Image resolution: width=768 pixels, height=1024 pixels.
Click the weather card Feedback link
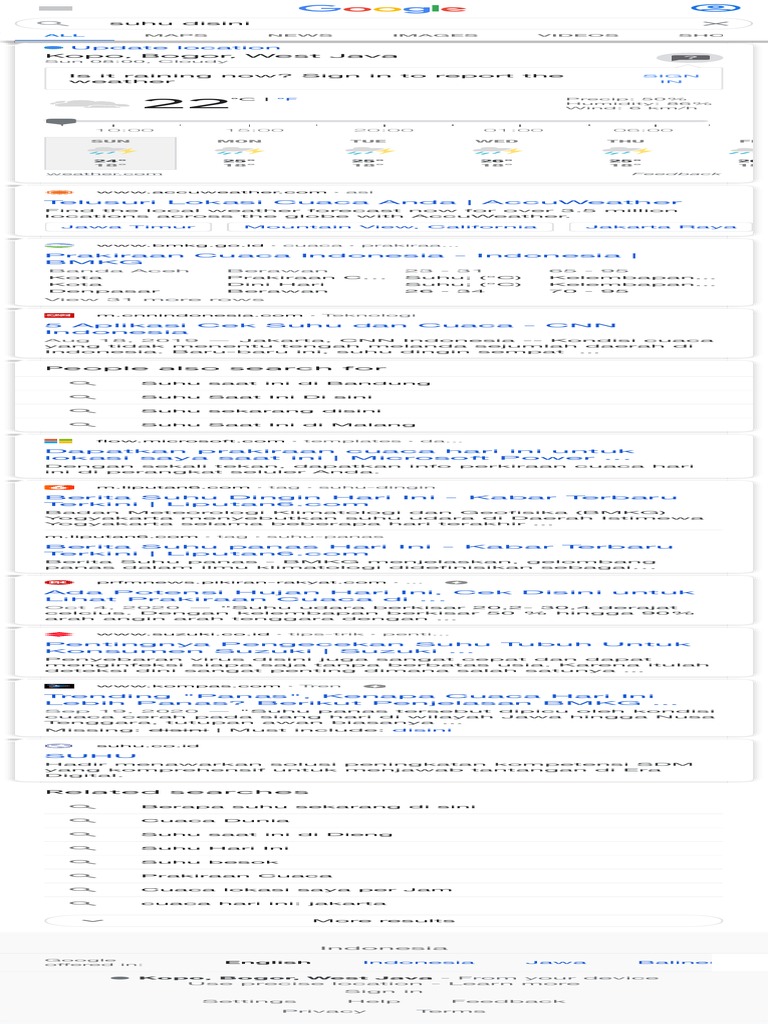pos(677,174)
